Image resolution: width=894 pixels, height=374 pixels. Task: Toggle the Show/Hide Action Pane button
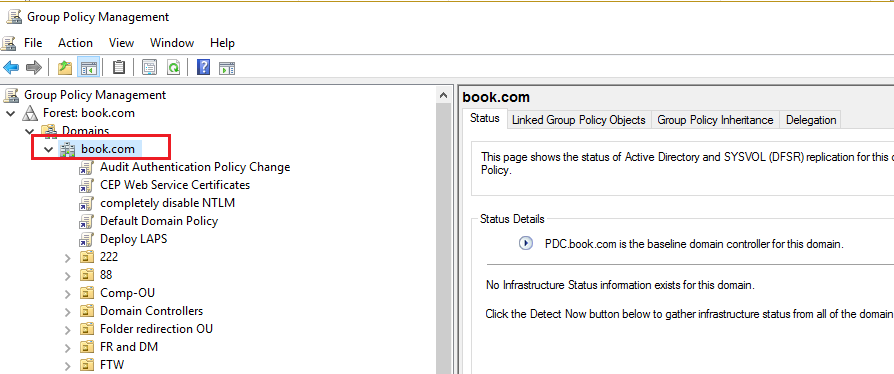click(x=227, y=68)
